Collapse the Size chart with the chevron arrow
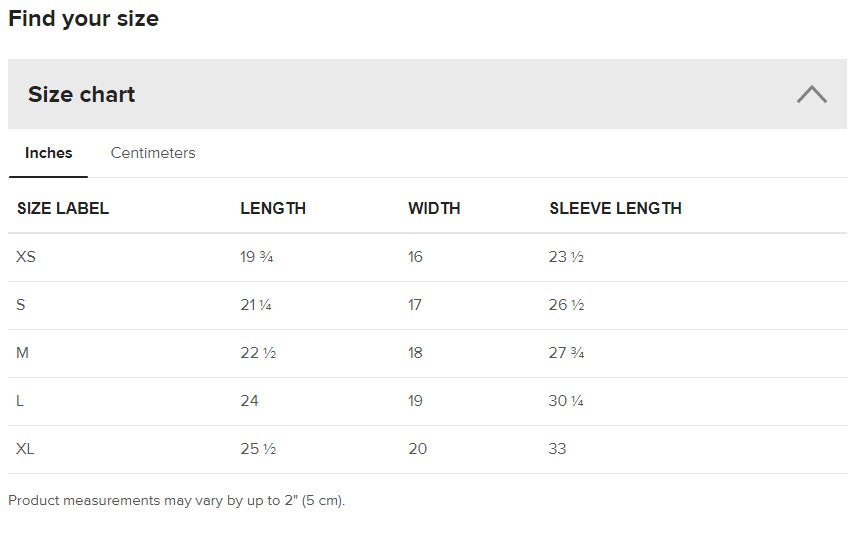 (x=811, y=95)
